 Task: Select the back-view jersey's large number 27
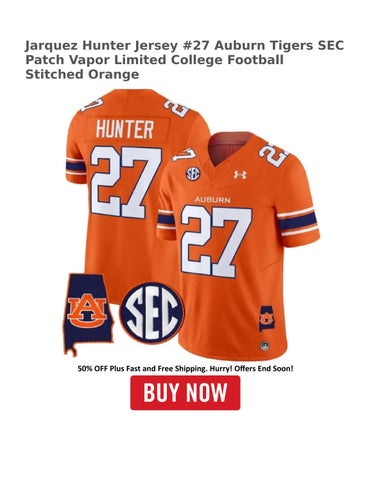126,182
